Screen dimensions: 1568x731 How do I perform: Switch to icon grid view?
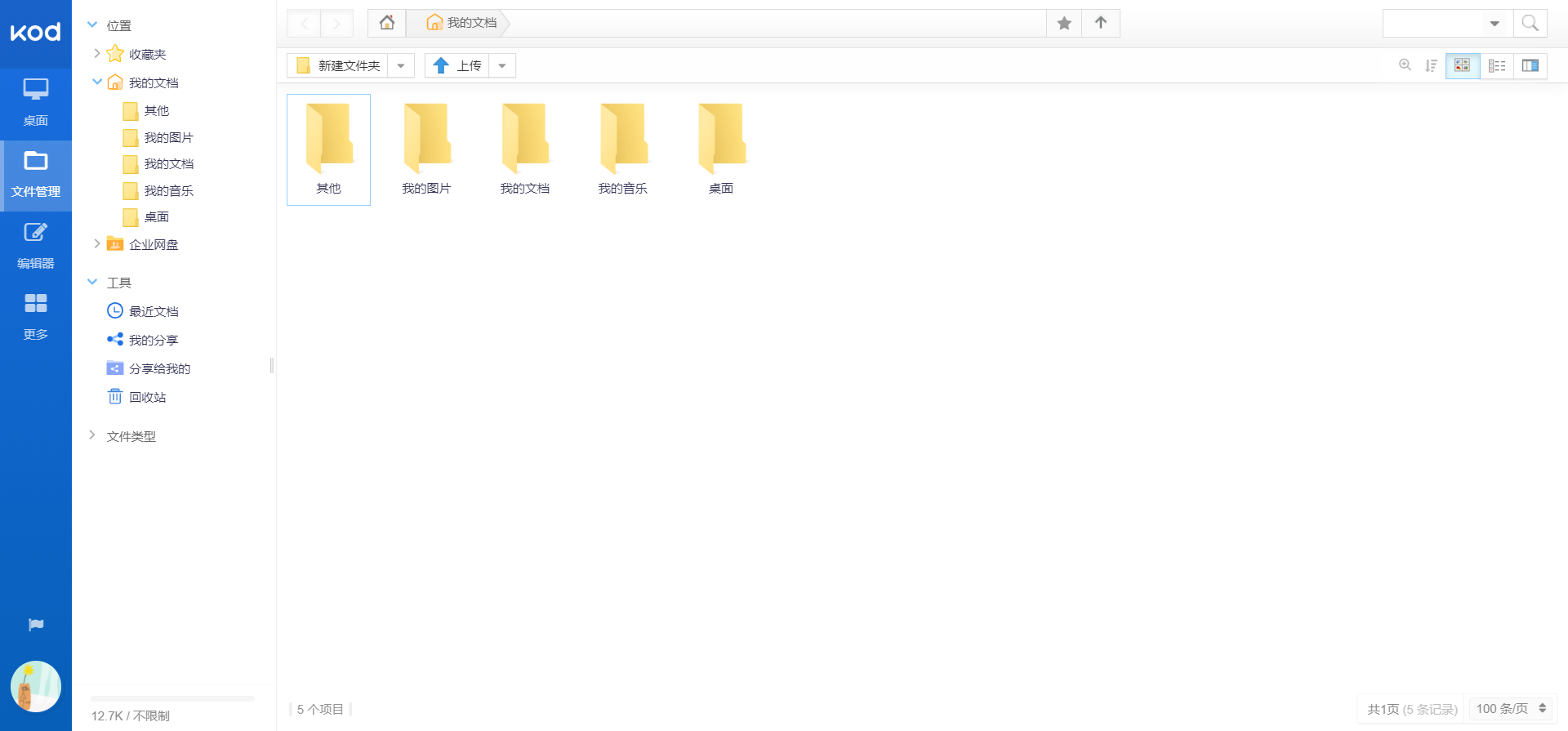1463,65
